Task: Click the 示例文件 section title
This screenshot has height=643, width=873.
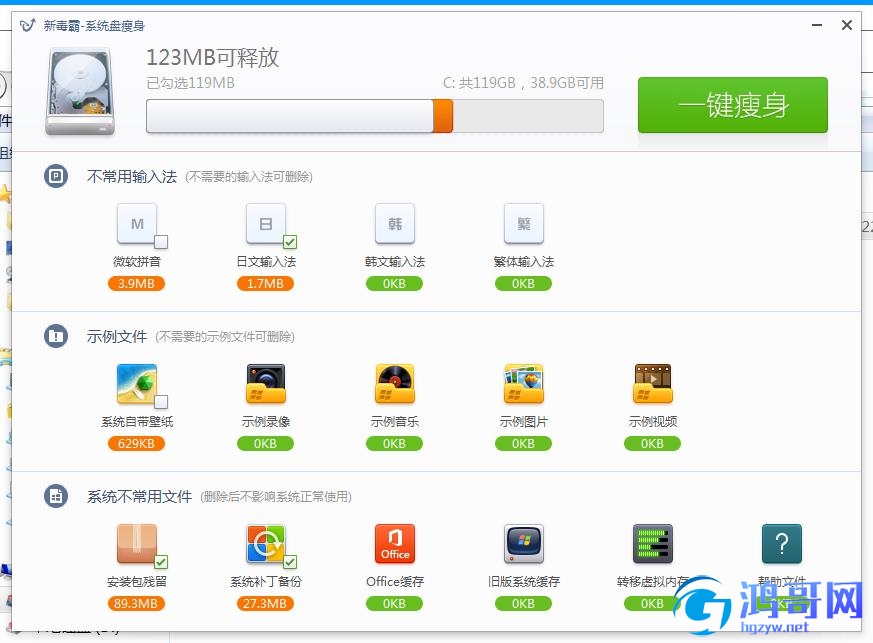Action: coord(117,336)
